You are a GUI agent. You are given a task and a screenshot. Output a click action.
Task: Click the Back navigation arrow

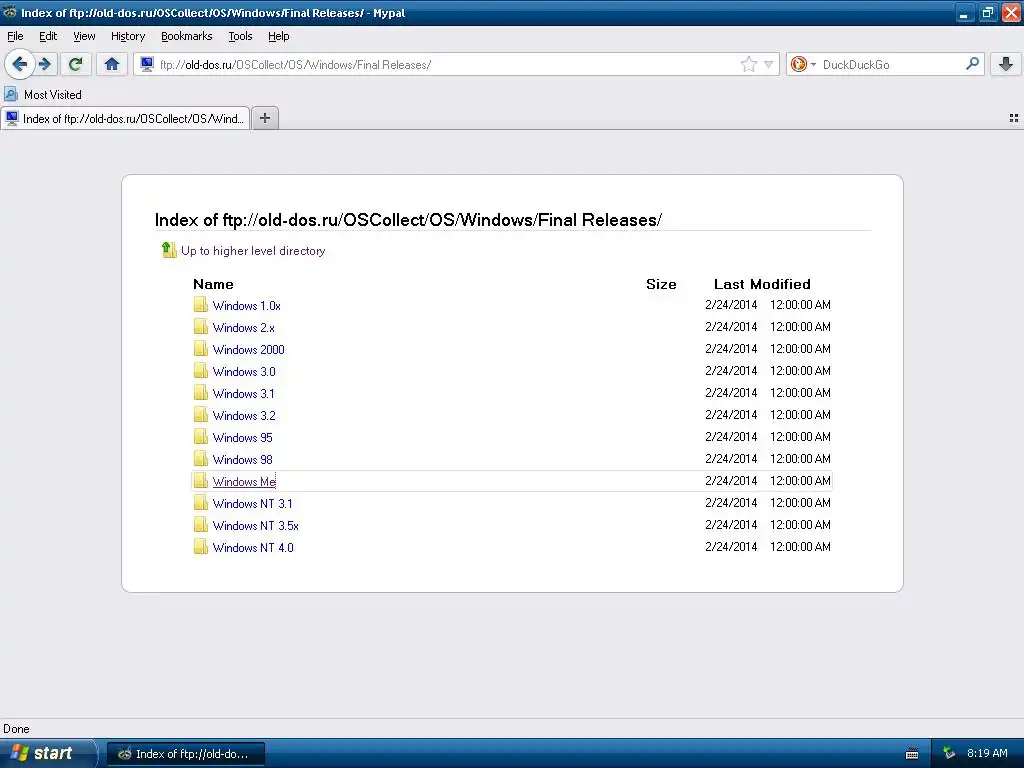coord(20,64)
